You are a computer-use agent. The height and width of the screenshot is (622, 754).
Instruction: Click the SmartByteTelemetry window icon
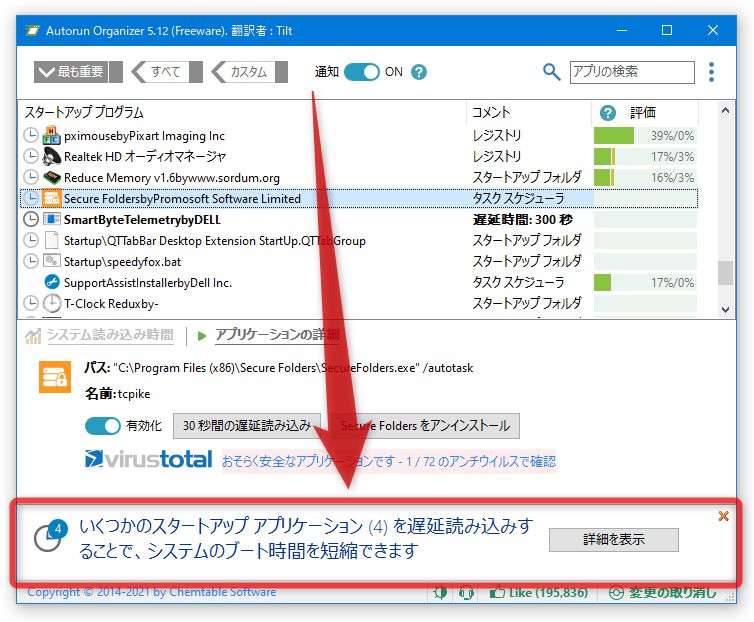[51, 219]
